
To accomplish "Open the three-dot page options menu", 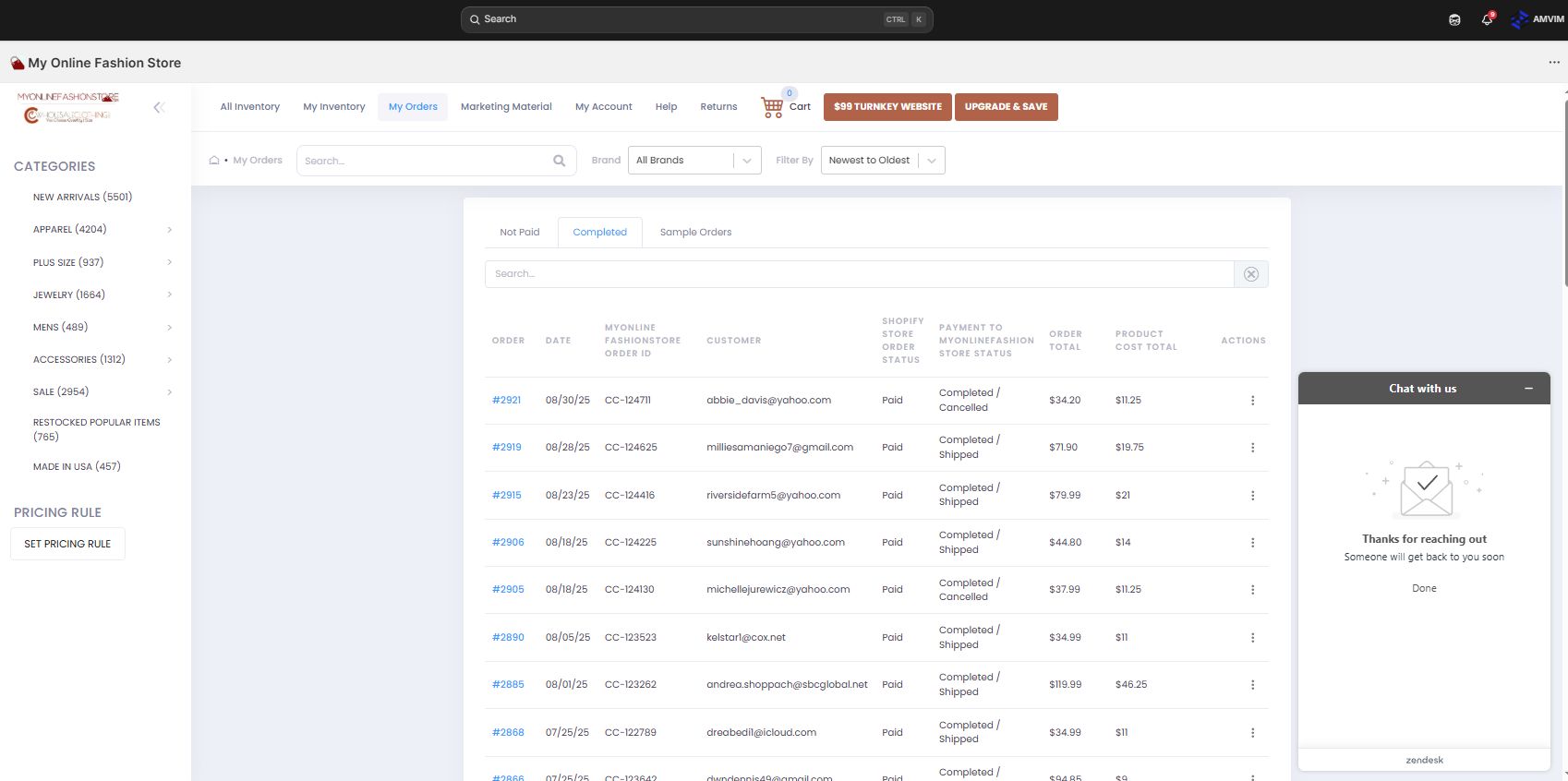I will pos(1554,63).
